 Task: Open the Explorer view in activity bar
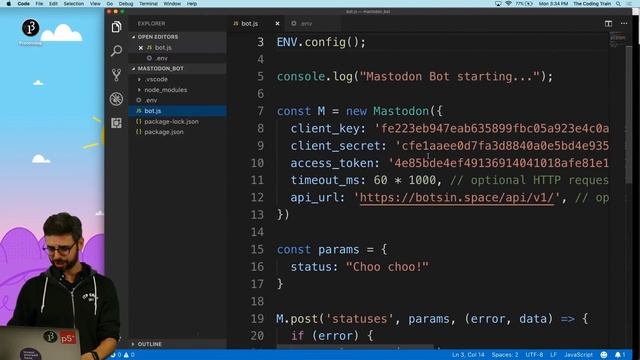pos(116,27)
